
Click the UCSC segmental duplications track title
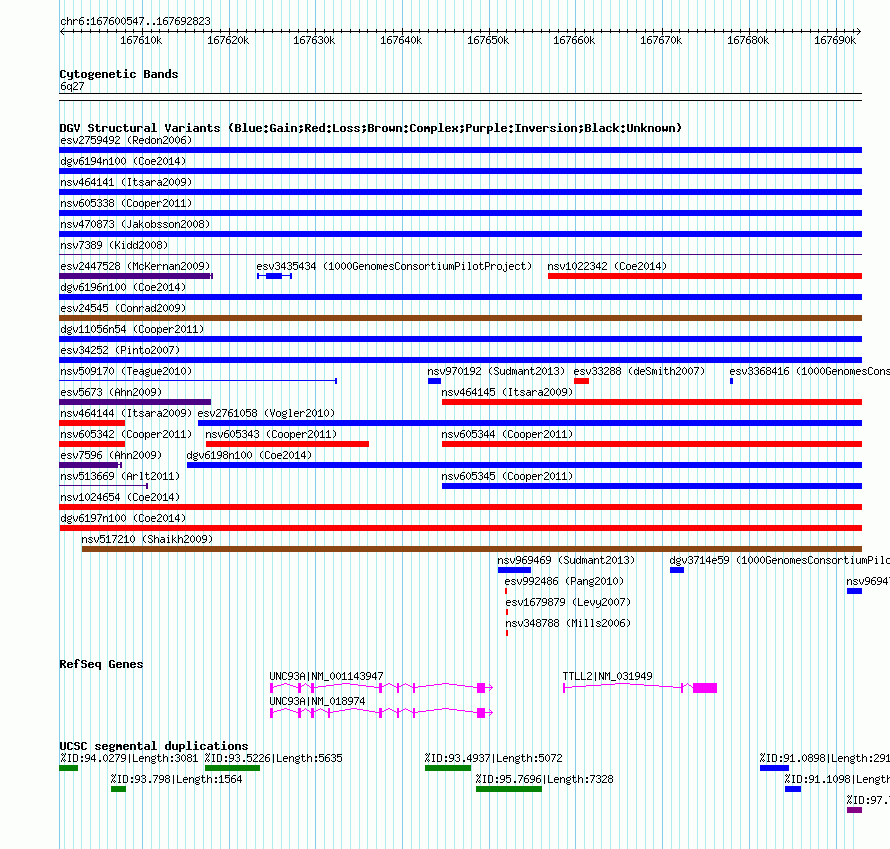(x=154, y=746)
